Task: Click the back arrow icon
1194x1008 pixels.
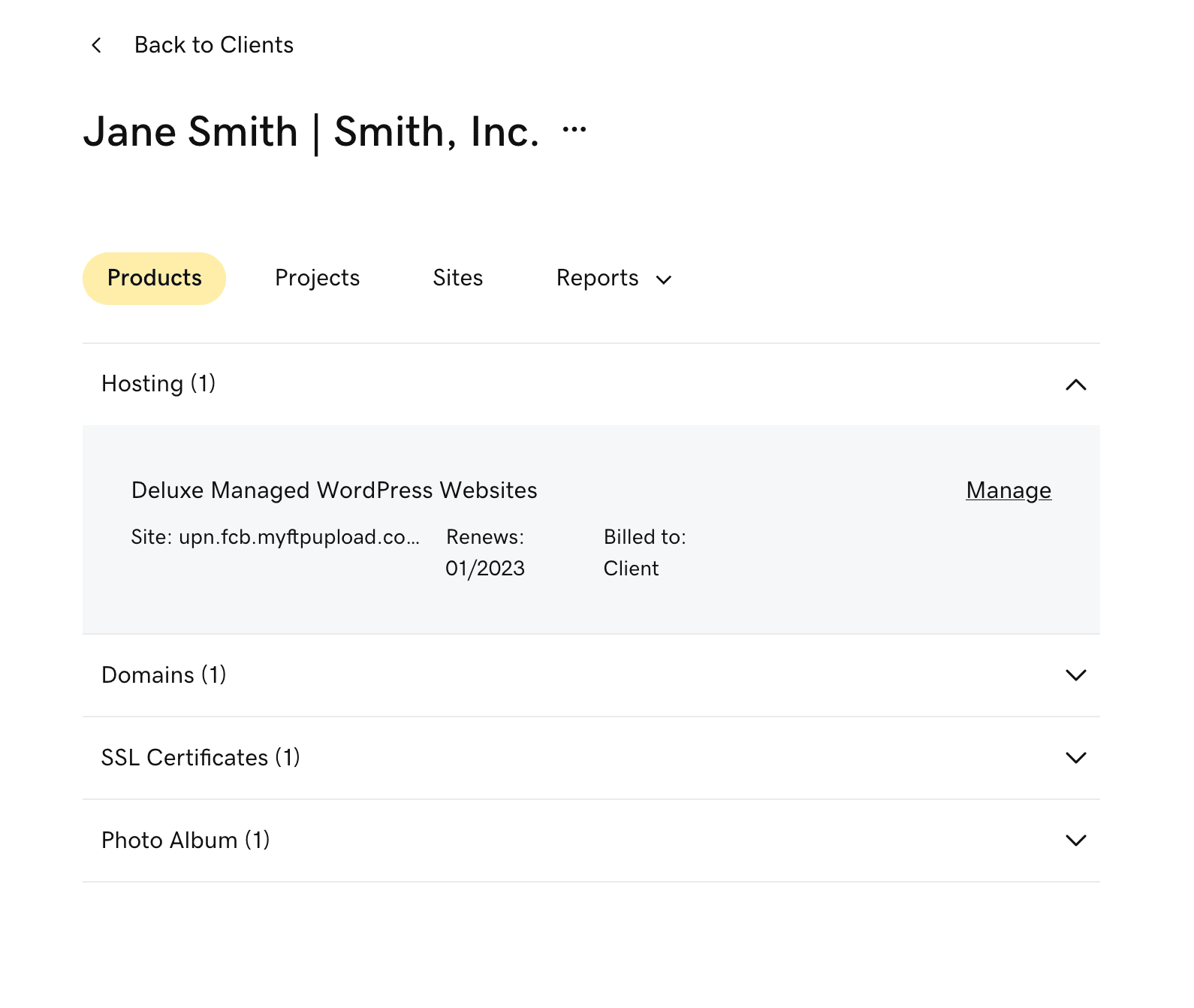Action: (97, 45)
